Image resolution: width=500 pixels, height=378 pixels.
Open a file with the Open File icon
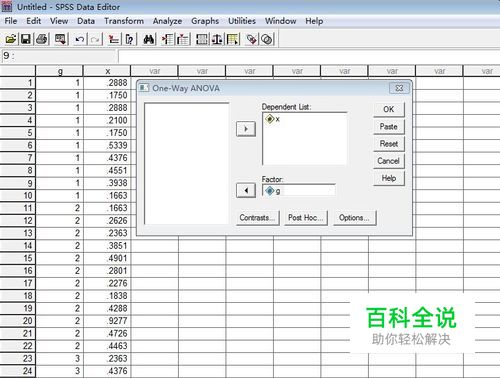click(x=10, y=39)
